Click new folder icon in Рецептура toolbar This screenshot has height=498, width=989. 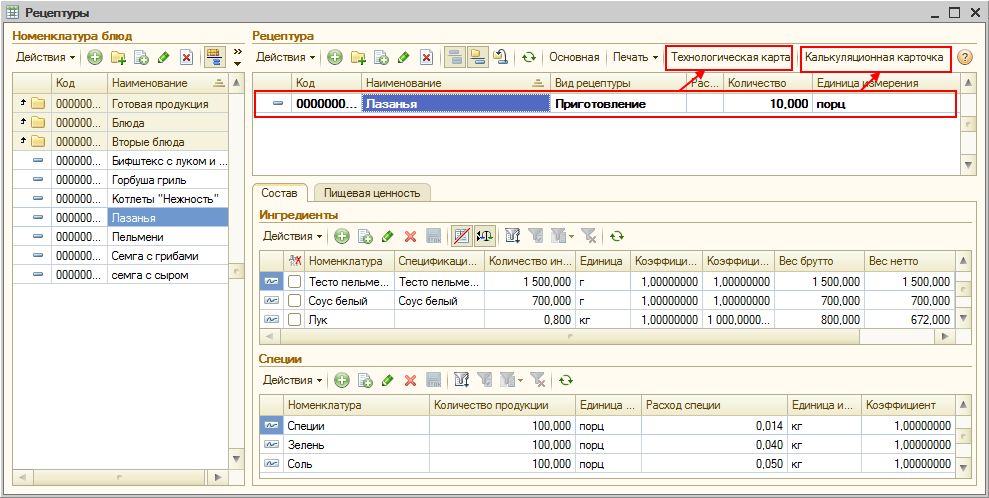[x=358, y=58]
